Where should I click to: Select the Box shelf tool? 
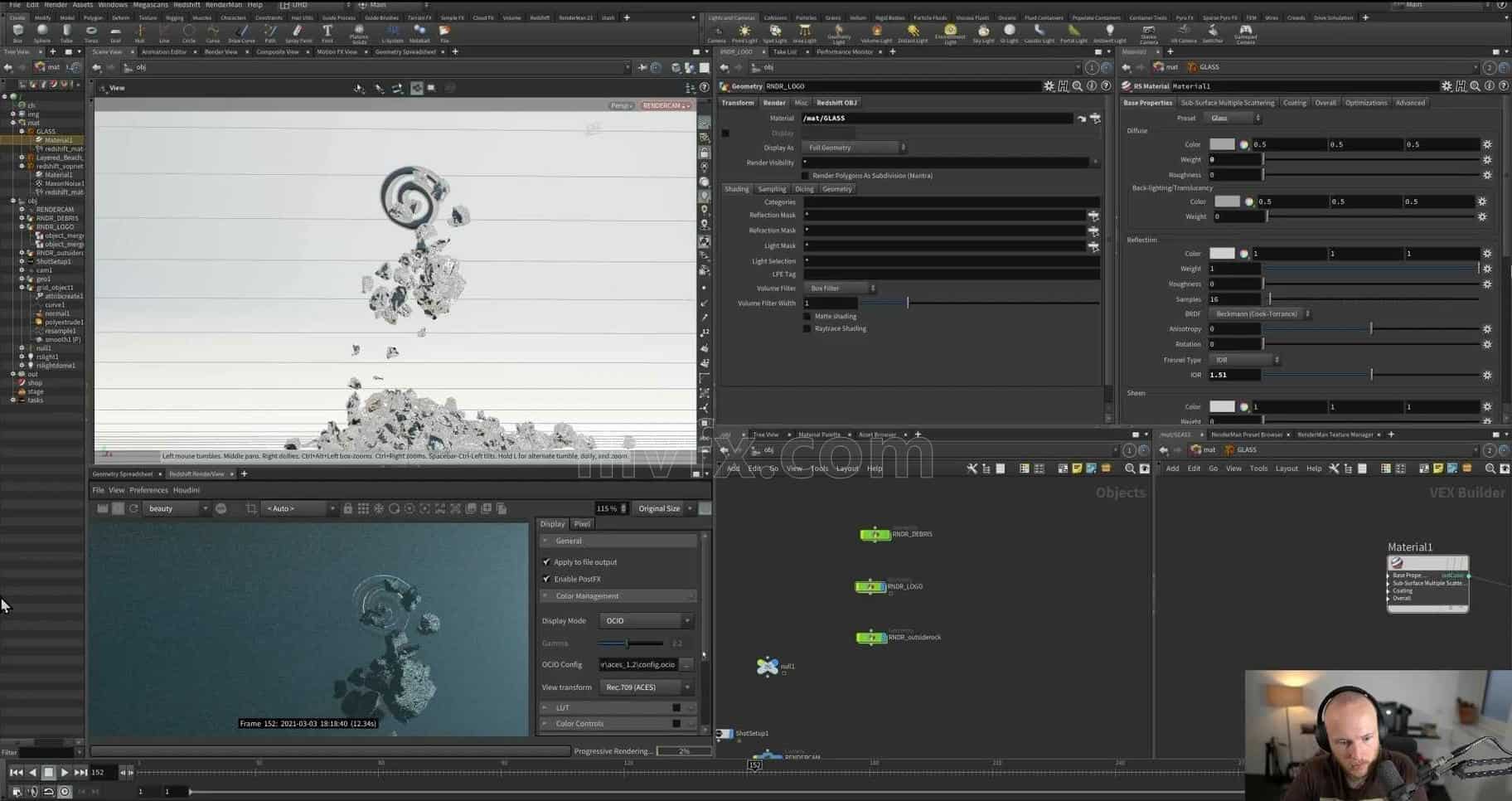17,33
